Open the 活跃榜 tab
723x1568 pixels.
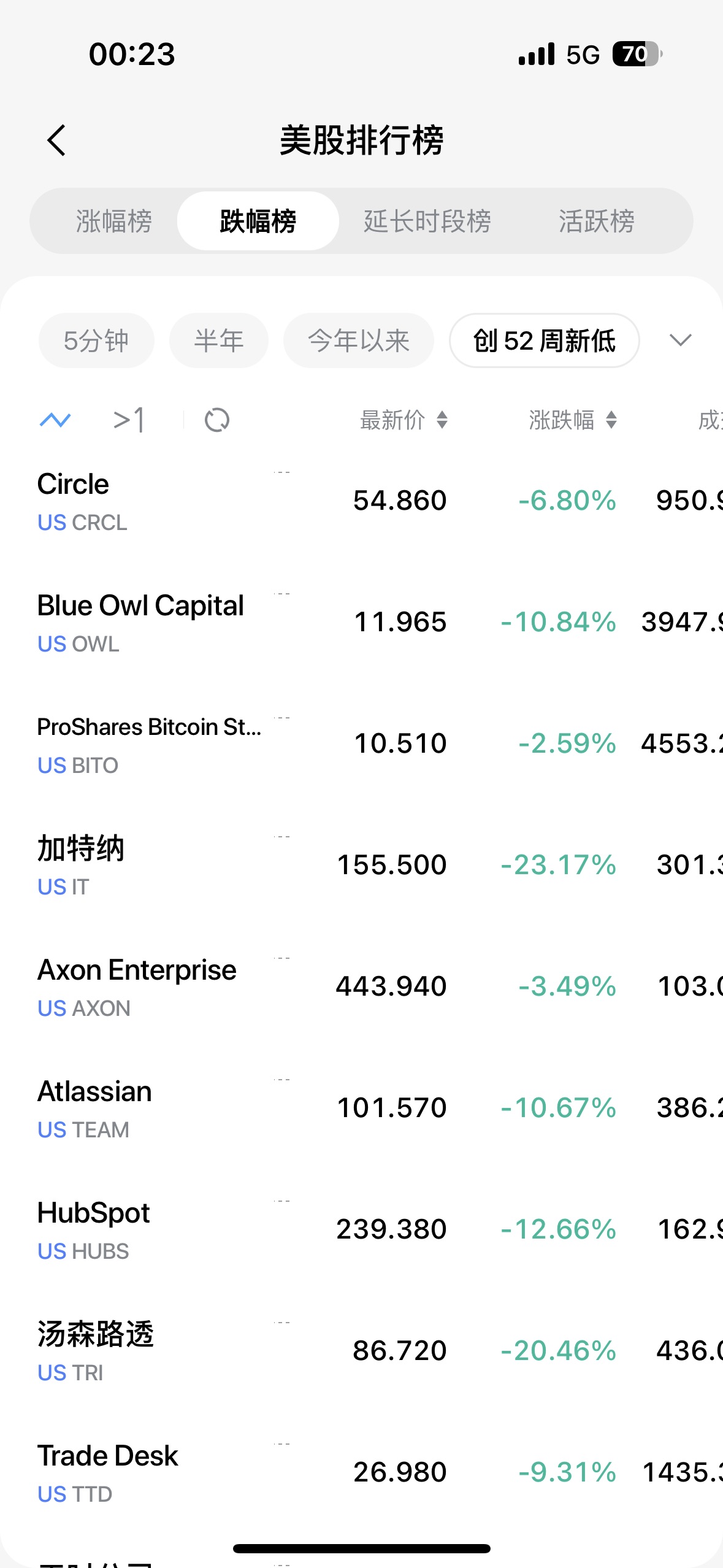point(596,221)
